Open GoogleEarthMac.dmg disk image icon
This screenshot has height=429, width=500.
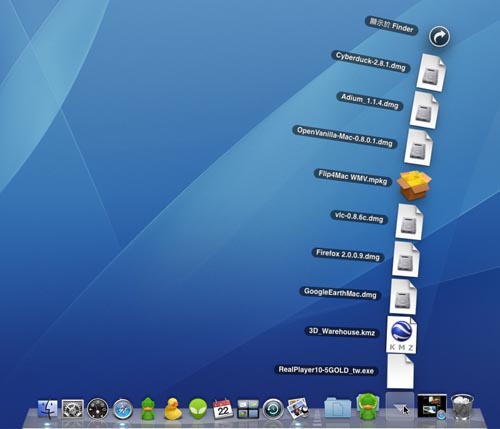point(403,297)
